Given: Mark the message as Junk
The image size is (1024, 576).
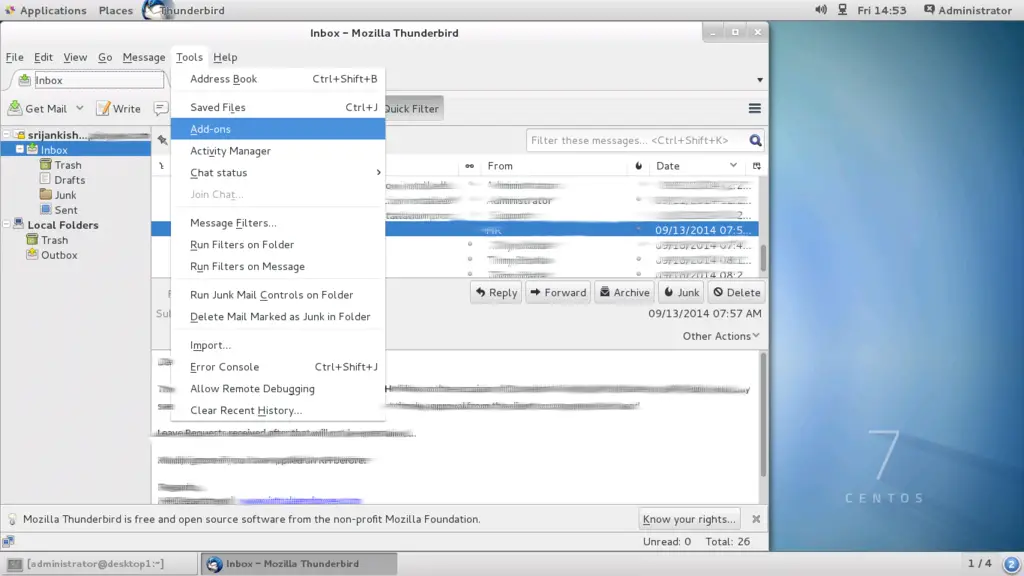Looking at the screenshot, I should tap(681, 293).
